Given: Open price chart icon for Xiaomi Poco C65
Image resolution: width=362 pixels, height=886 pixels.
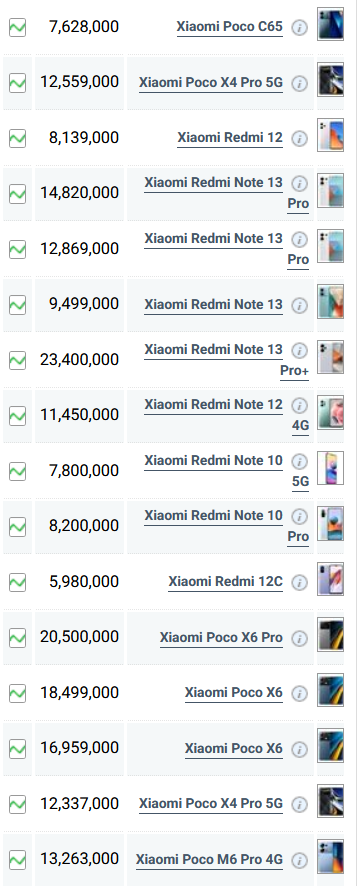Looking at the screenshot, I should tap(18, 27).
